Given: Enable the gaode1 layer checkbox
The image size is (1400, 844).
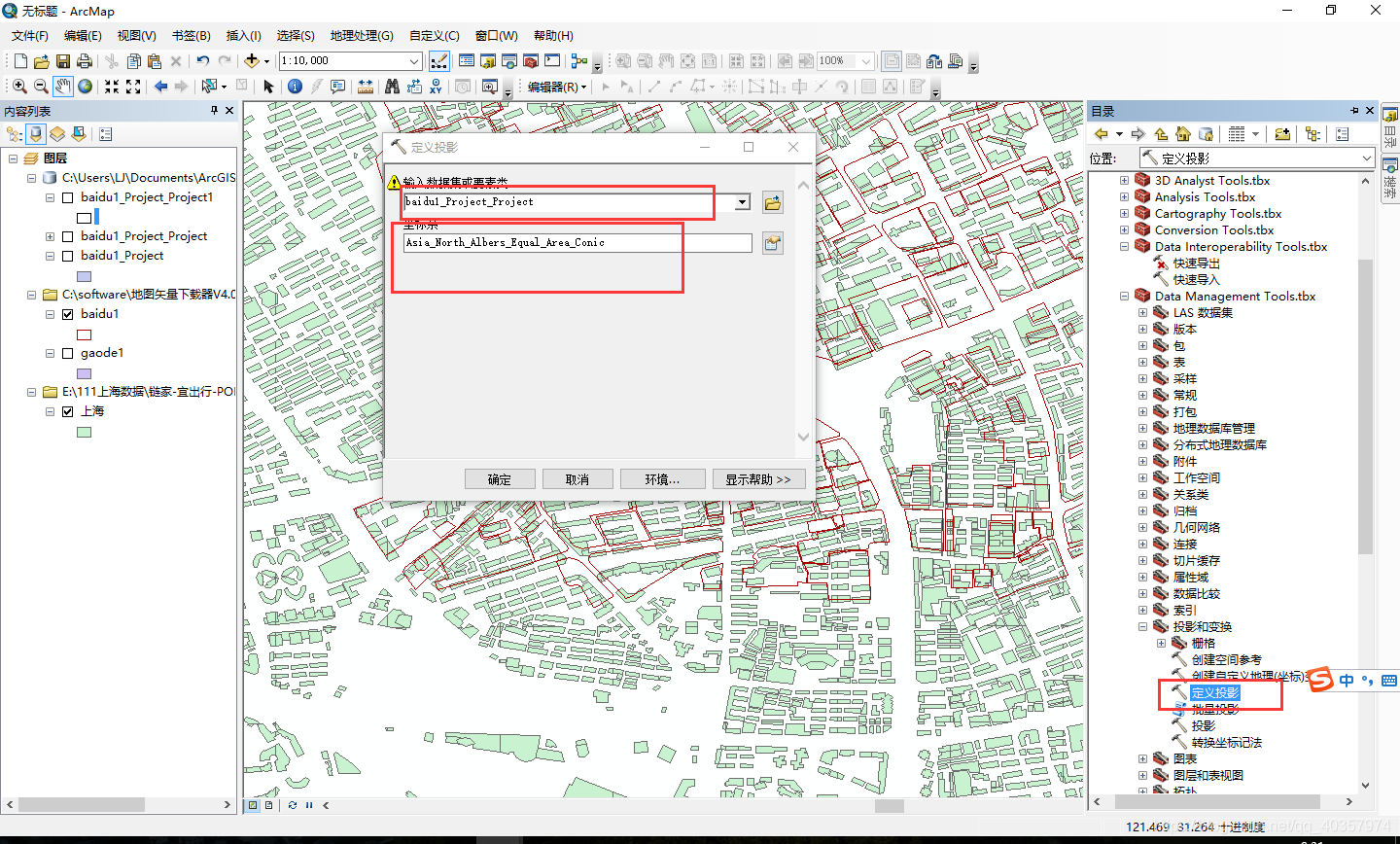Looking at the screenshot, I should (x=68, y=353).
